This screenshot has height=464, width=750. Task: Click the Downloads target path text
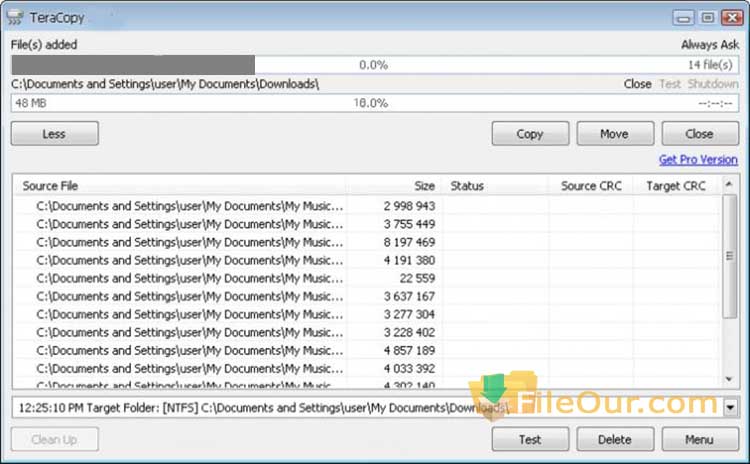coord(165,84)
